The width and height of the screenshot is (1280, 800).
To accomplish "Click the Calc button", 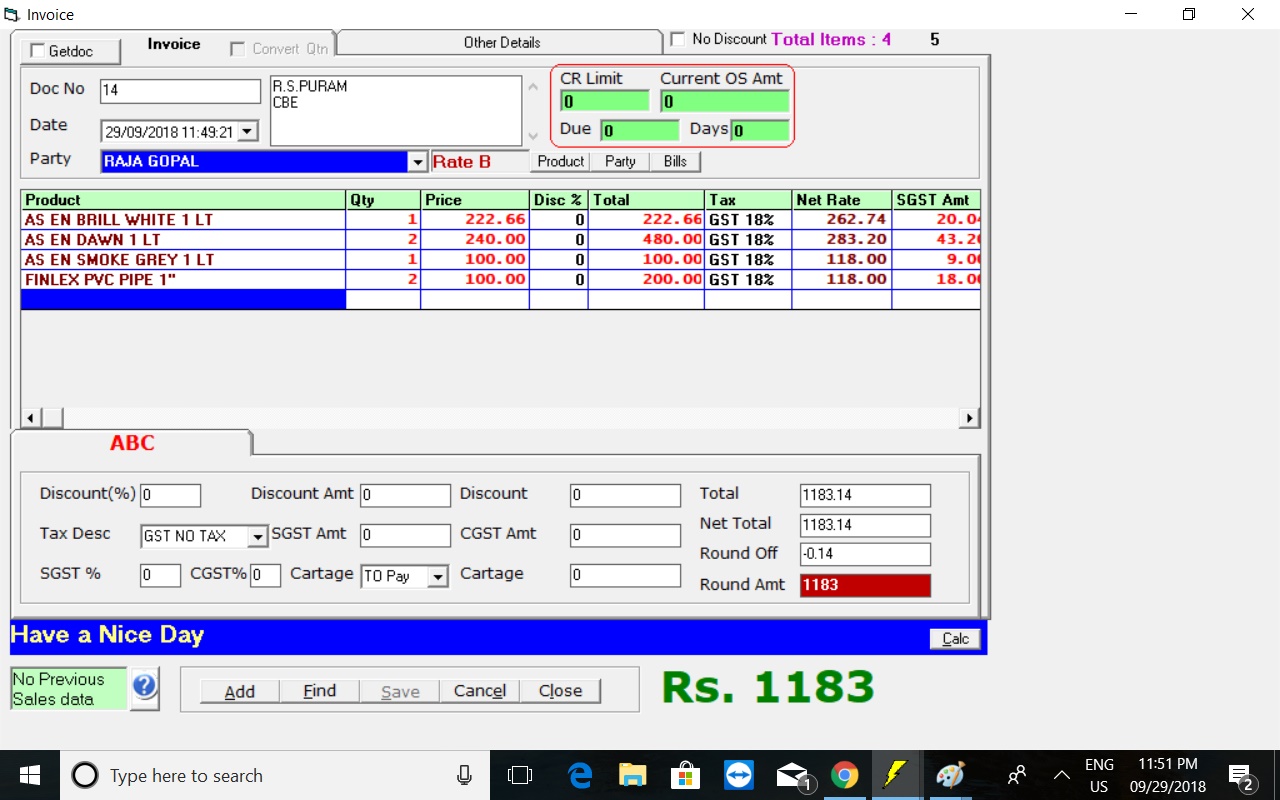I will pos(955,639).
